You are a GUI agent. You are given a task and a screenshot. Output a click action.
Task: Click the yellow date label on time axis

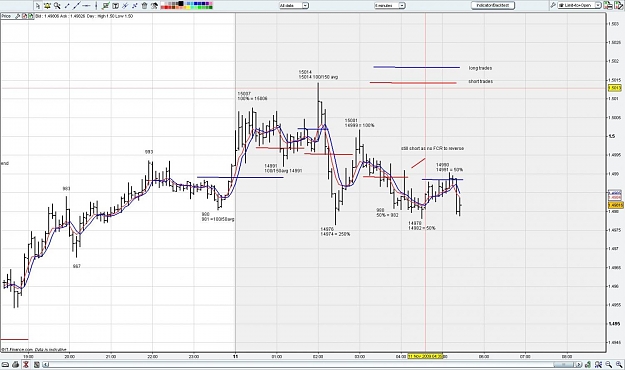(x=426, y=356)
